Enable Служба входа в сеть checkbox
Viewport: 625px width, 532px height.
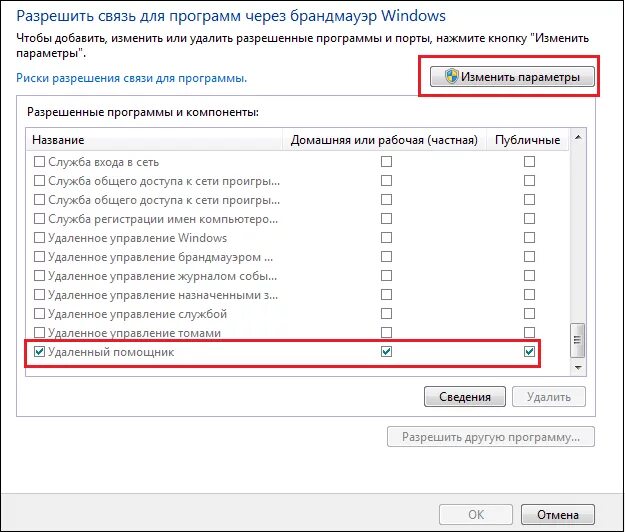39,161
